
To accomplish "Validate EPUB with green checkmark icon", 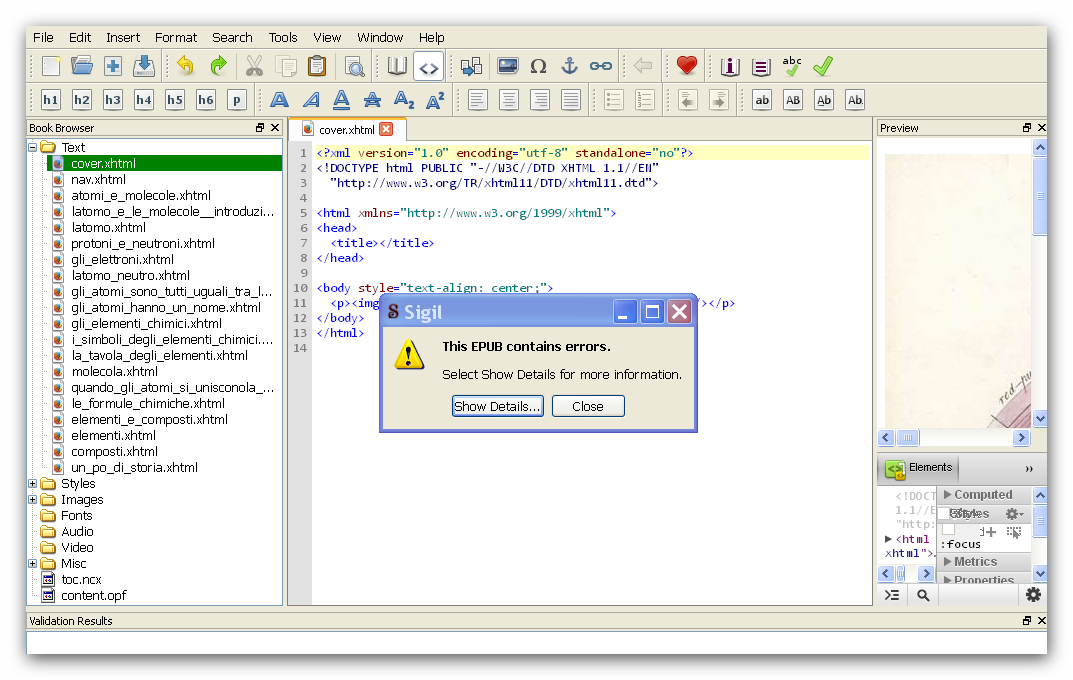I will 823,66.
